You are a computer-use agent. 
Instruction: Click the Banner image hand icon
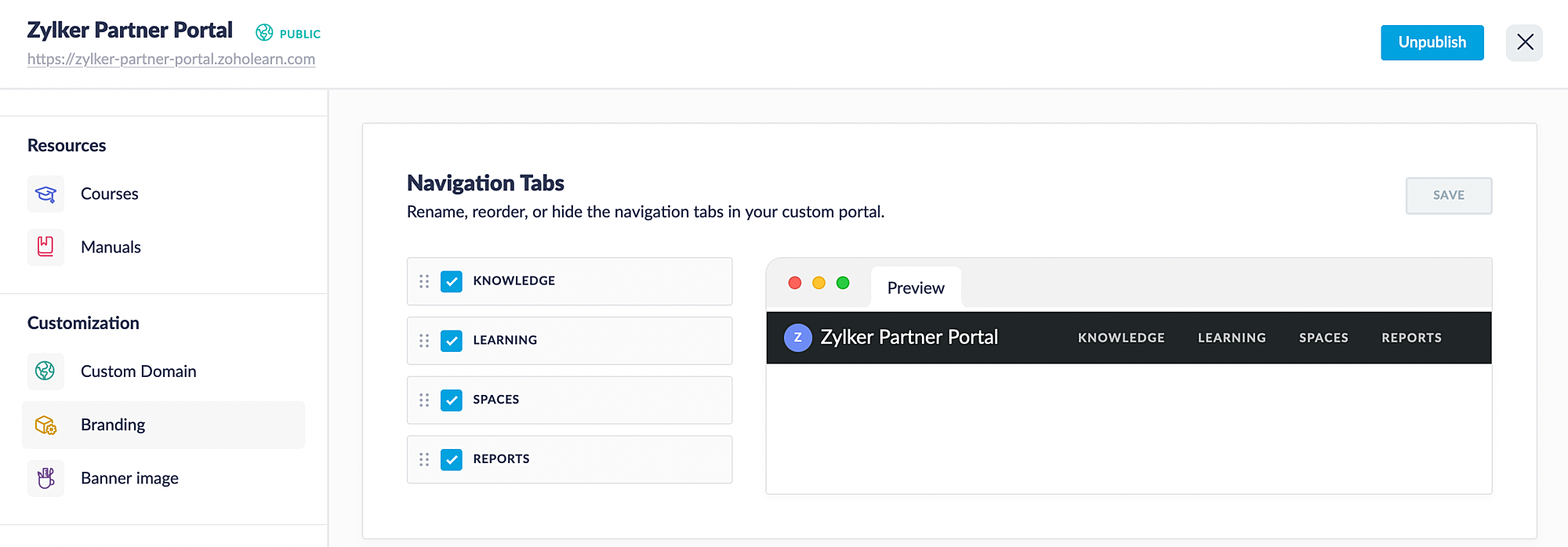point(45,478)
